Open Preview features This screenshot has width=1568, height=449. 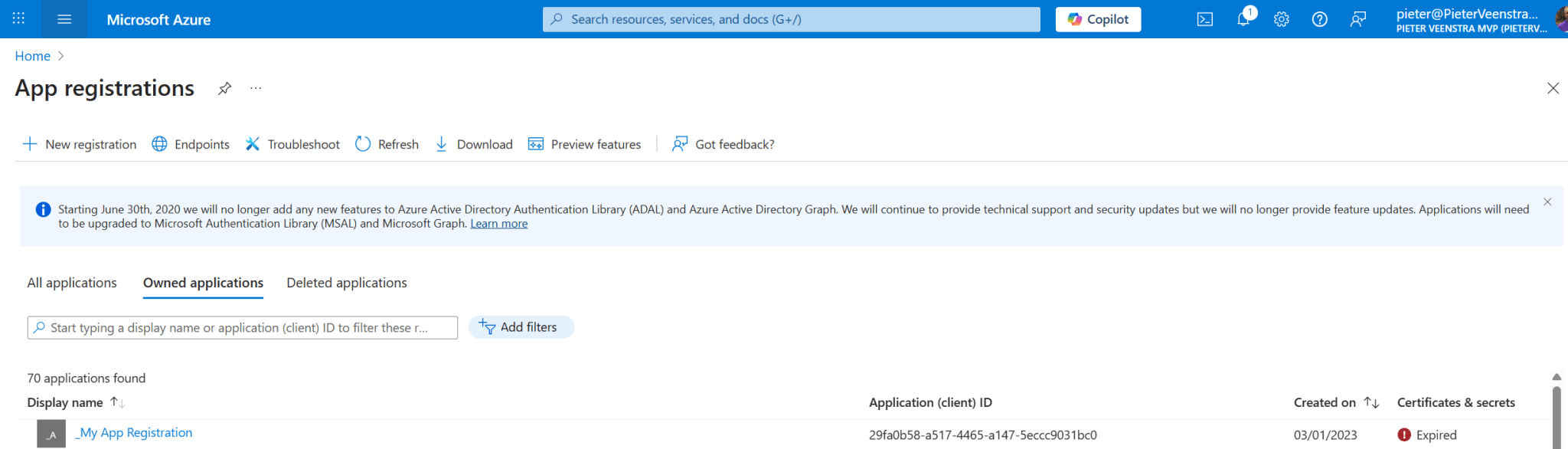click(x=584, y=144)
